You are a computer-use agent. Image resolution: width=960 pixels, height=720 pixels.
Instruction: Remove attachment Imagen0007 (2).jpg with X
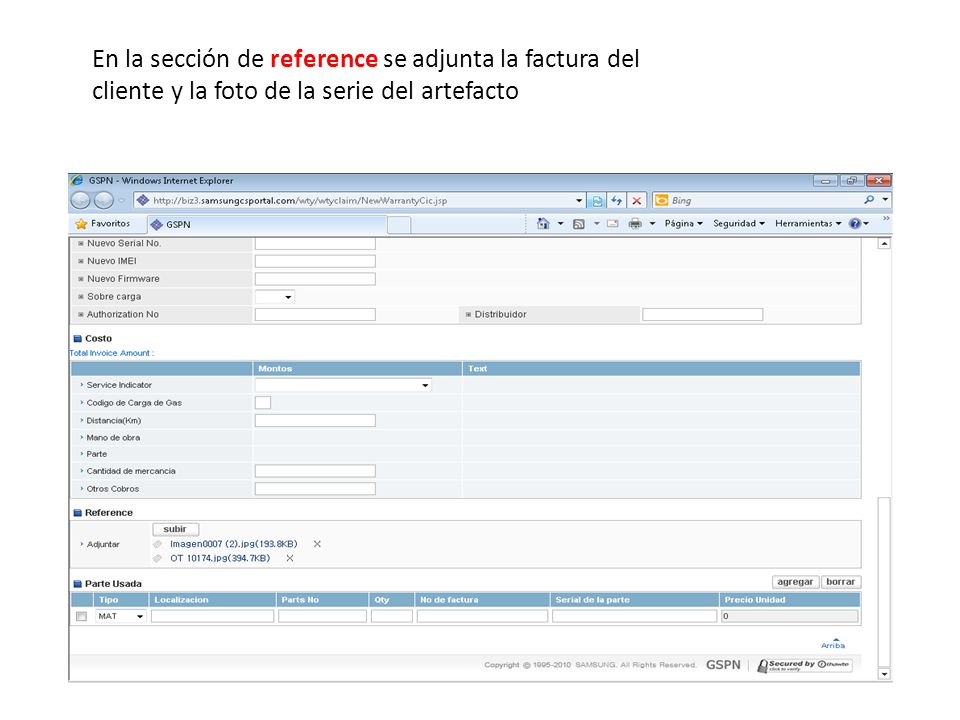(317, 544)
